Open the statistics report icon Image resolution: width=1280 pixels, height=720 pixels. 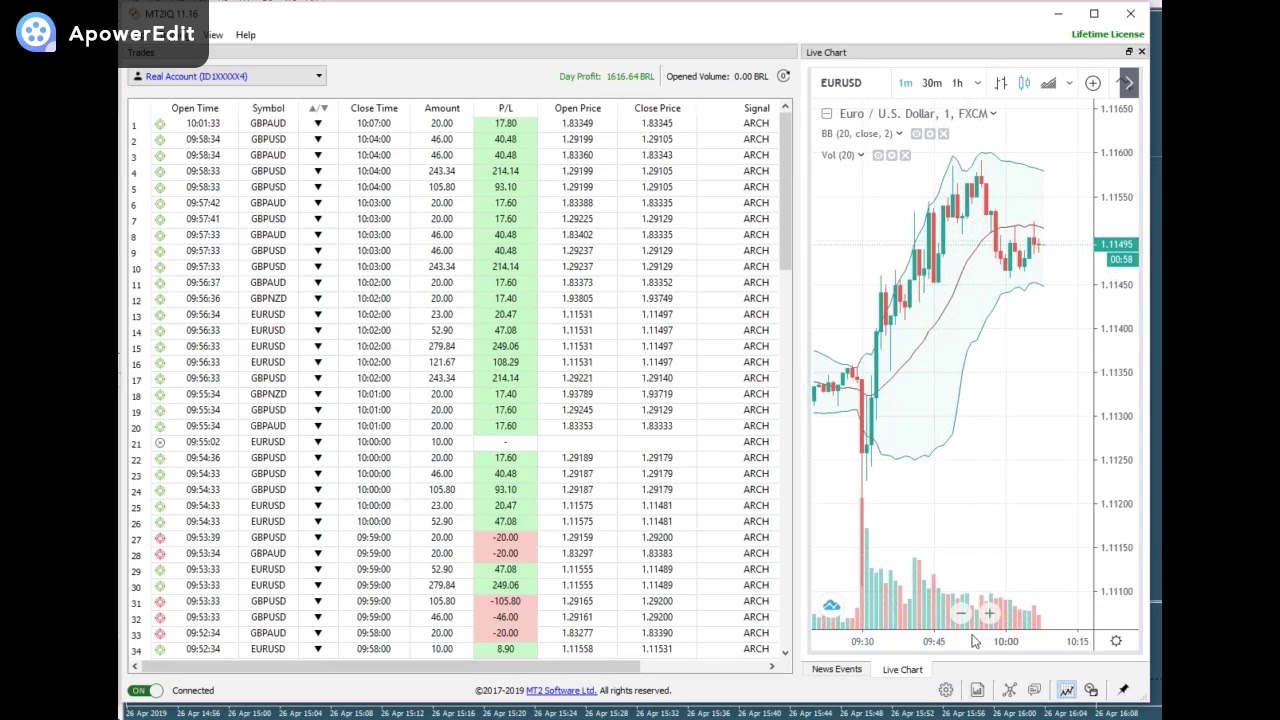click(x=977, y=690)
